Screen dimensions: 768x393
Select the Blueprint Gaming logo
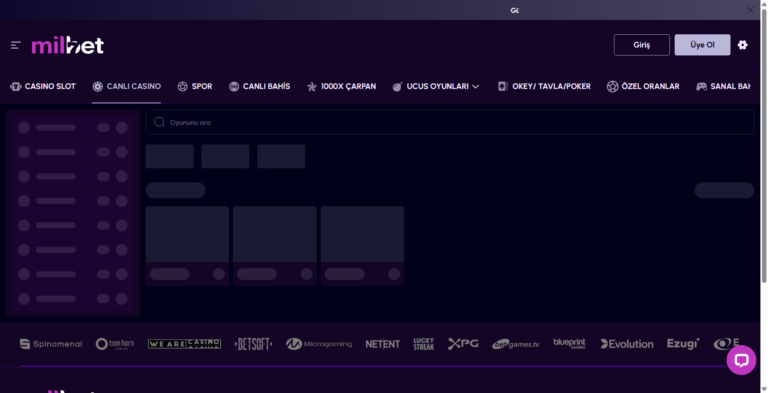click(x=569, y=344)
